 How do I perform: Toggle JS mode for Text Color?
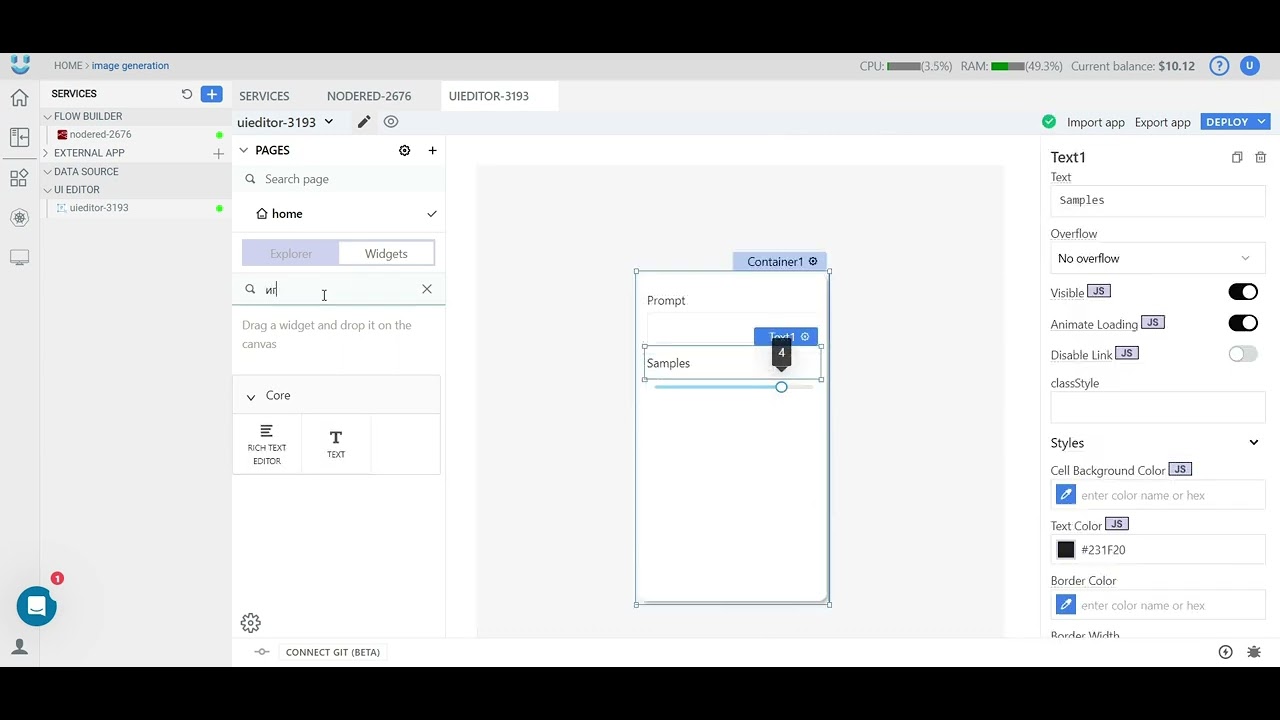1117,524
